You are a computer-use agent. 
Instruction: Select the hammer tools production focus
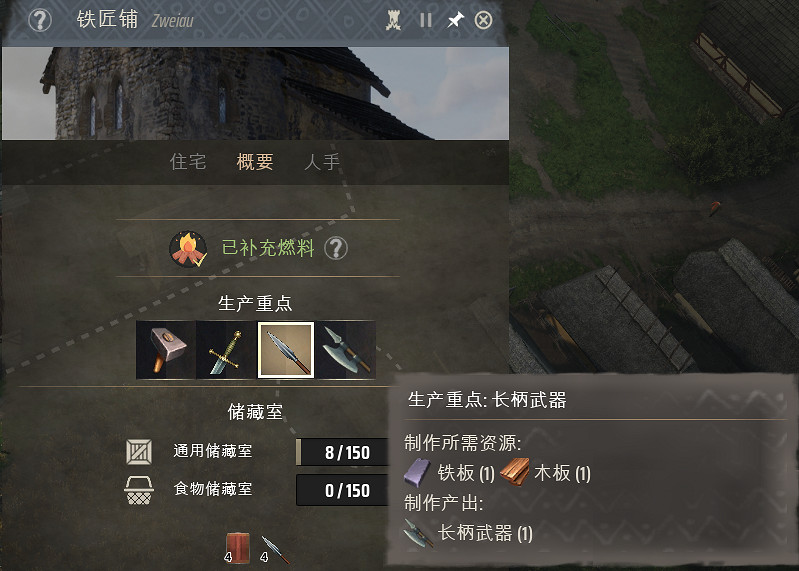[166, 350]
